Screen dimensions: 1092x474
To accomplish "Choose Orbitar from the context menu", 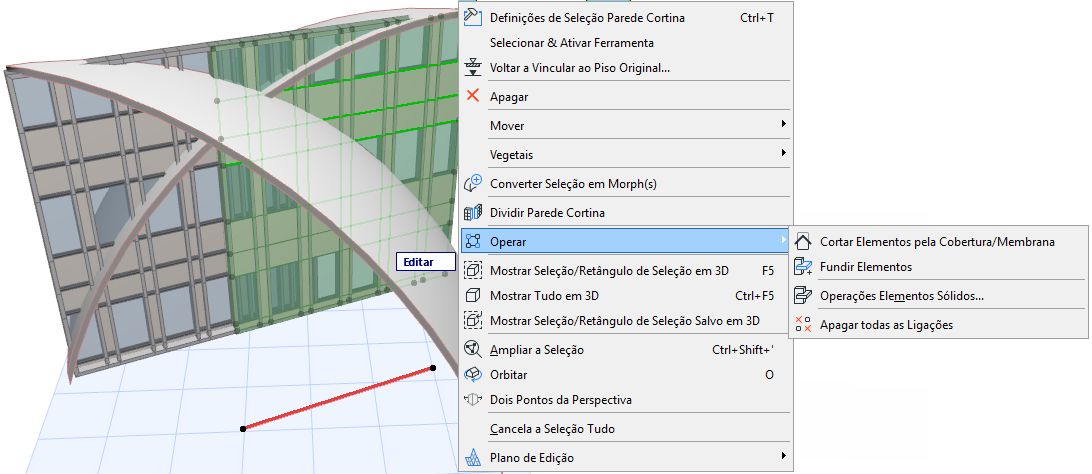I will click(626, 374).
